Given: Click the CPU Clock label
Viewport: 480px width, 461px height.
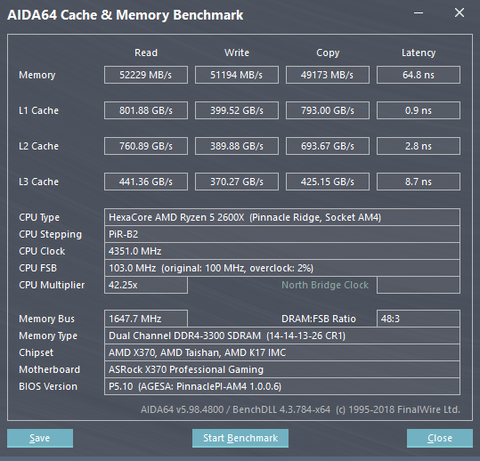Looking at the screenshot, I should coord(42,251).
